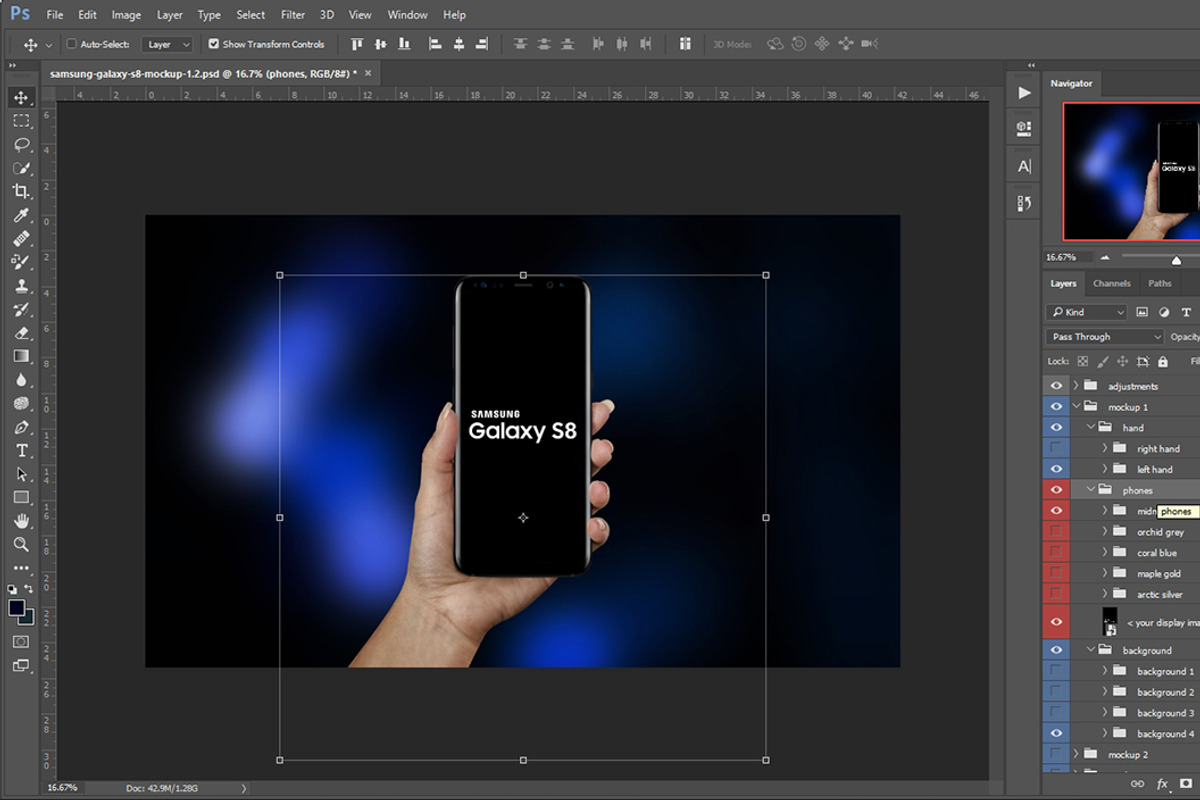Select the Rectangular Marquee tool

[x=21, y=121]
